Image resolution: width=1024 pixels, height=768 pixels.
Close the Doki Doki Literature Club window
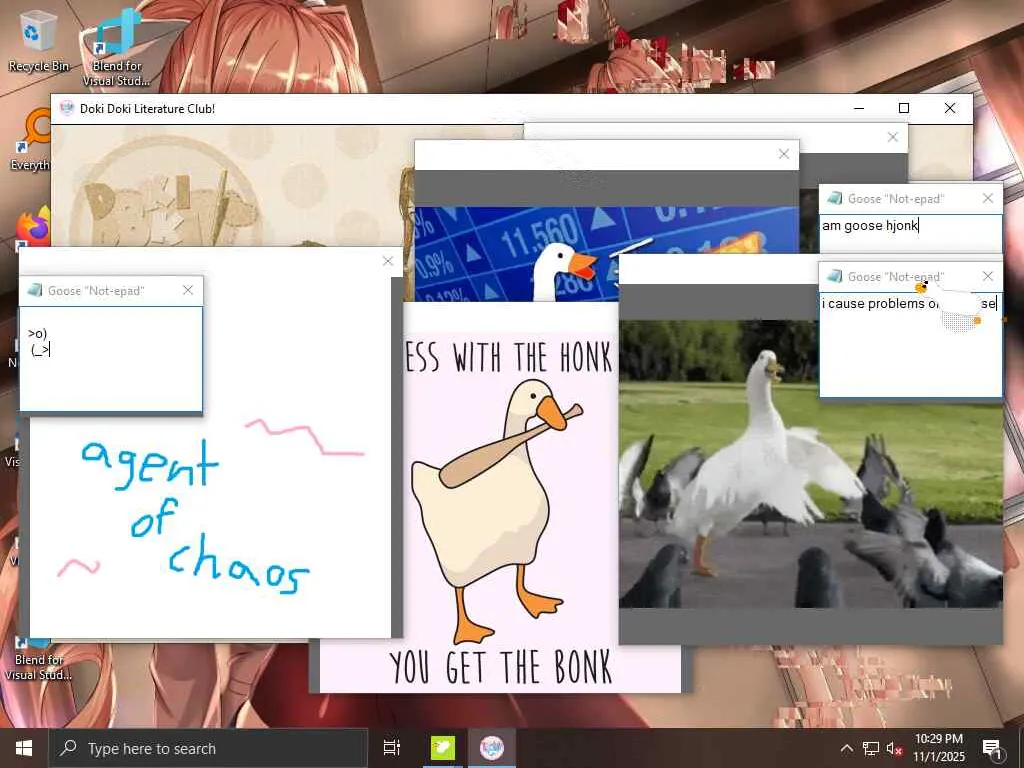[950, 108]
